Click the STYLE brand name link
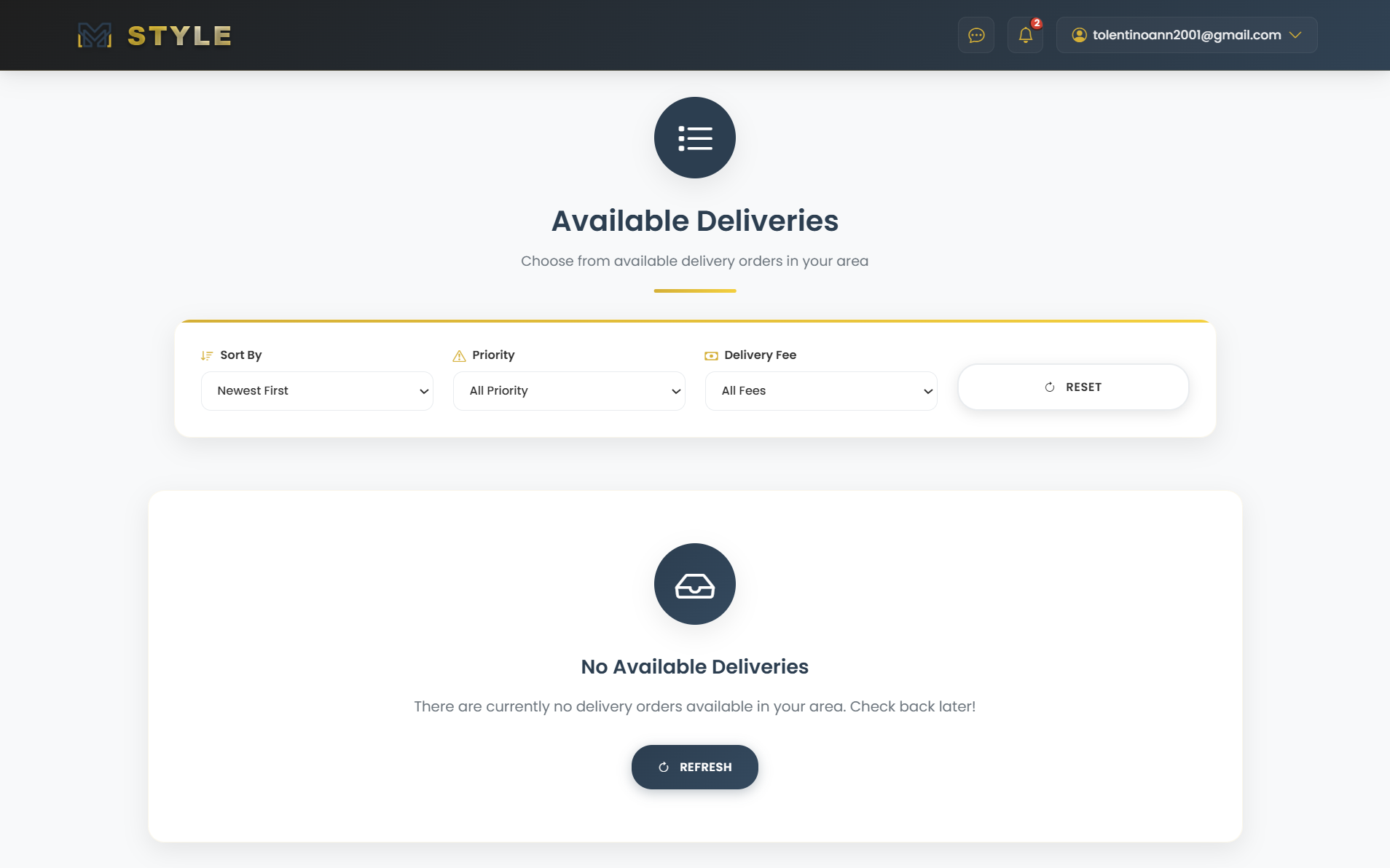 (x=179, y=36)
